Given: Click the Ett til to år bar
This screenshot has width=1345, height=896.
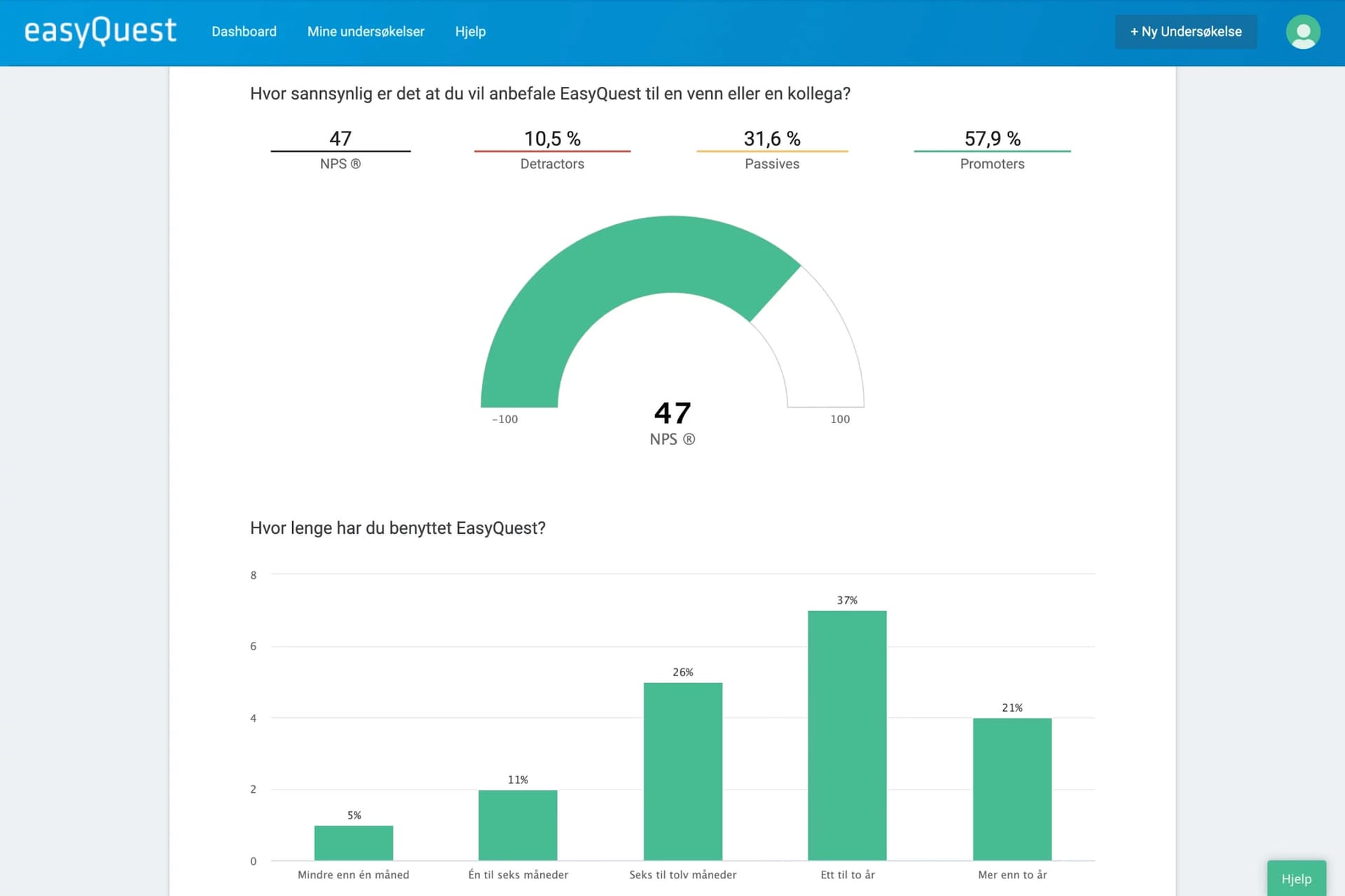Looking at the screenshot, I should pos(847,736).
